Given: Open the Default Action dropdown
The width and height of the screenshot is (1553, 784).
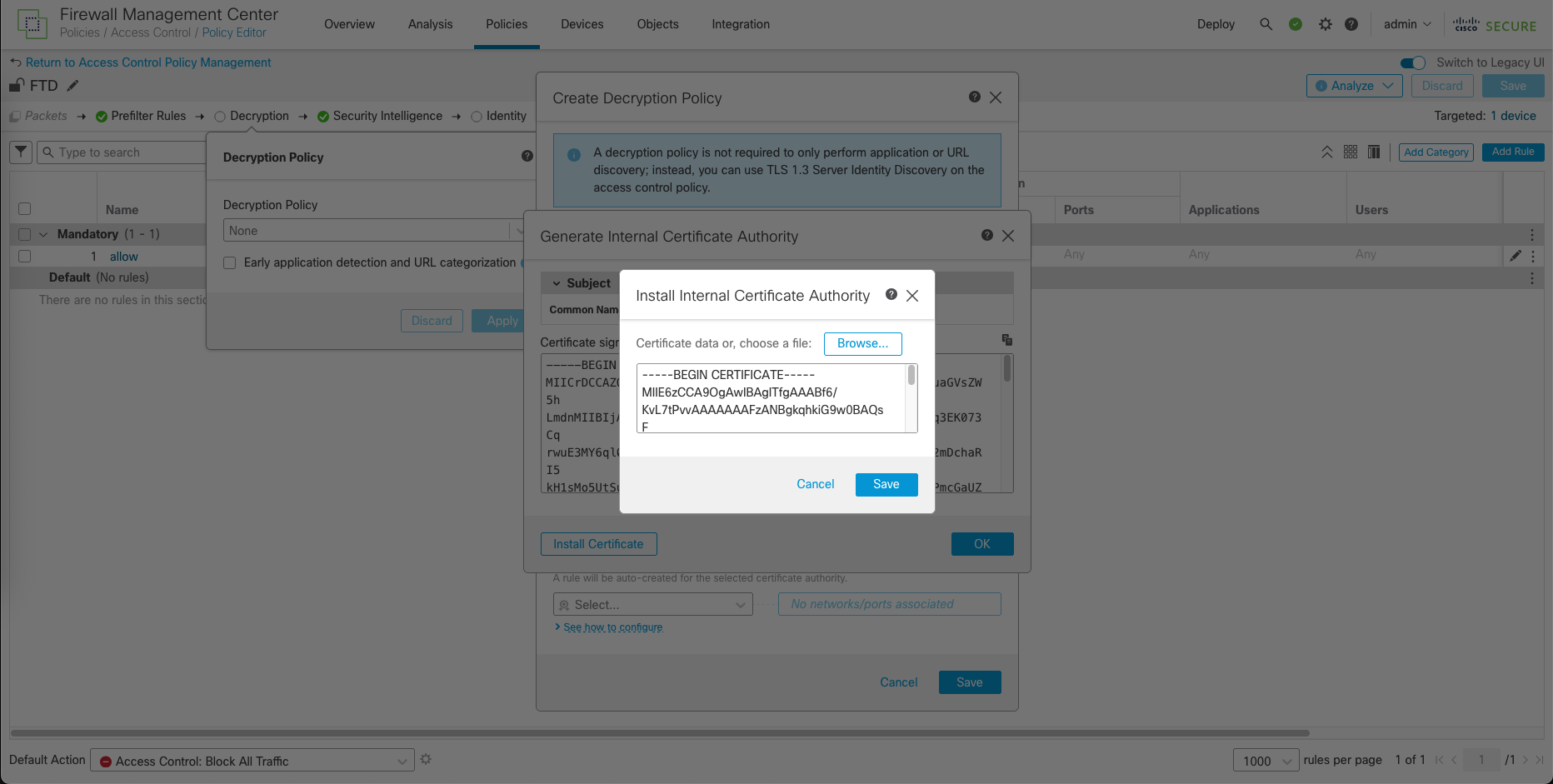Looking at the screenshot, I should coord(252,761).
